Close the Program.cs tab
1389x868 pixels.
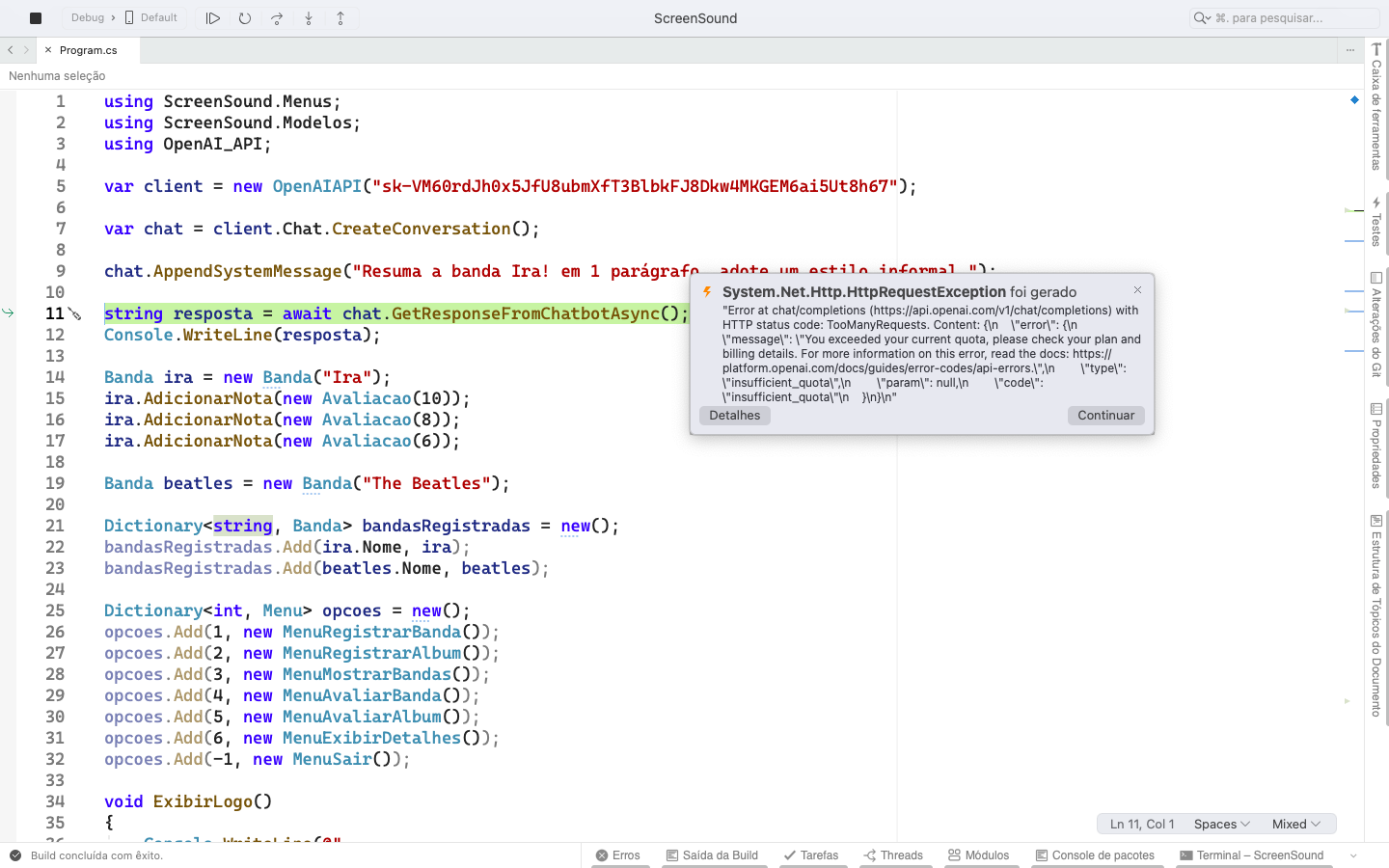point(48,50)
